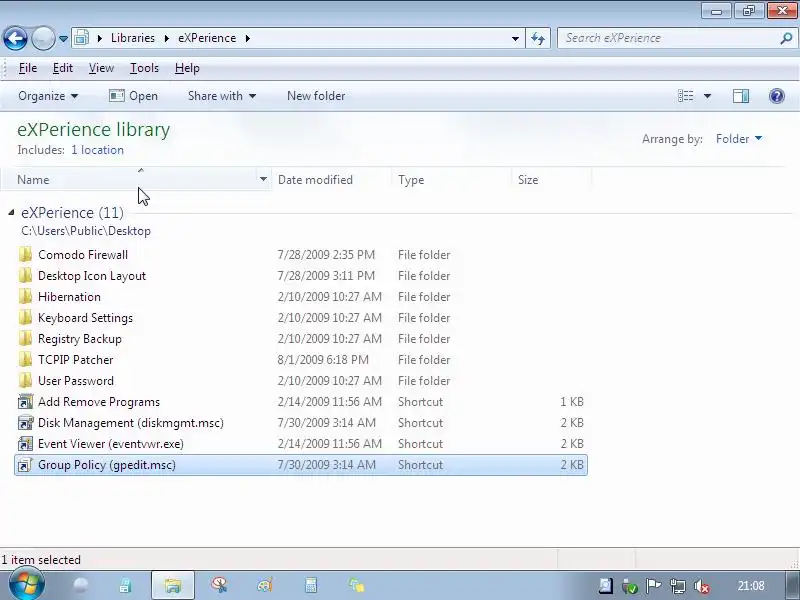Open the calculator icon in the taskbar

pos(311,585)
